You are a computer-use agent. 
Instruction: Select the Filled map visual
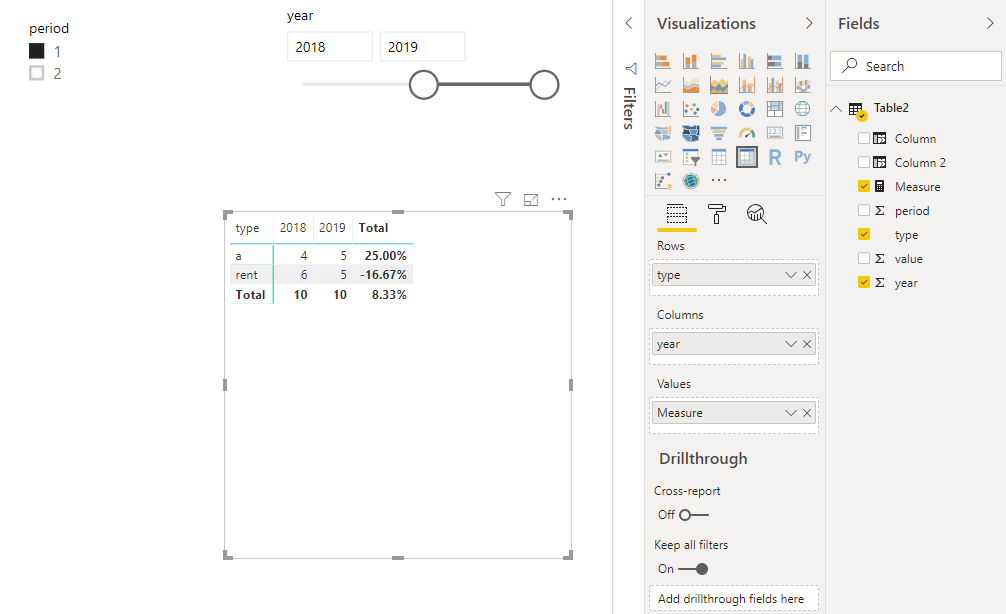[x=663, y=133]
